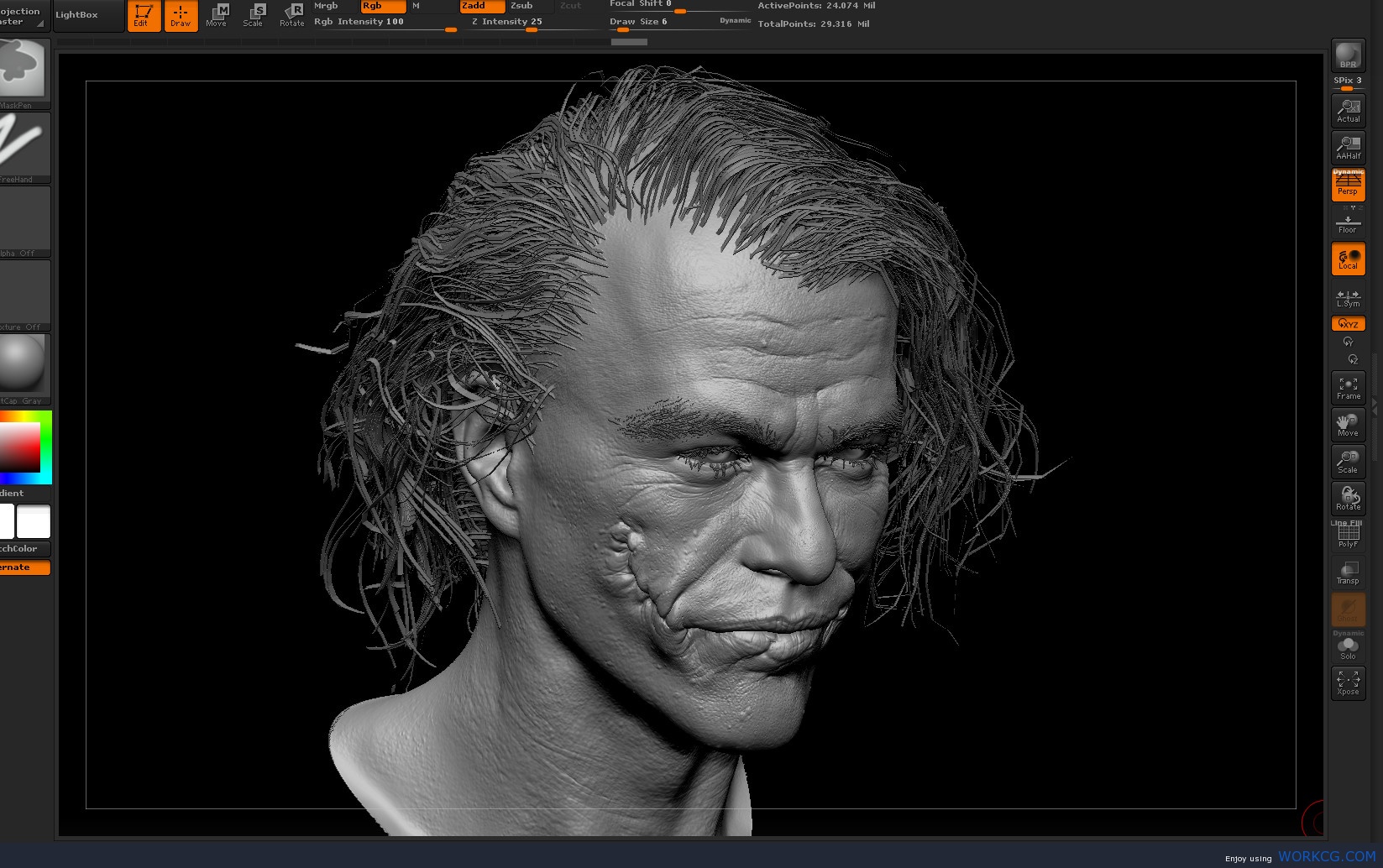The width and height of the screenshot is (1383, 868).
Task: Toggle Dynamic draw size
Action: coord(736,20)
